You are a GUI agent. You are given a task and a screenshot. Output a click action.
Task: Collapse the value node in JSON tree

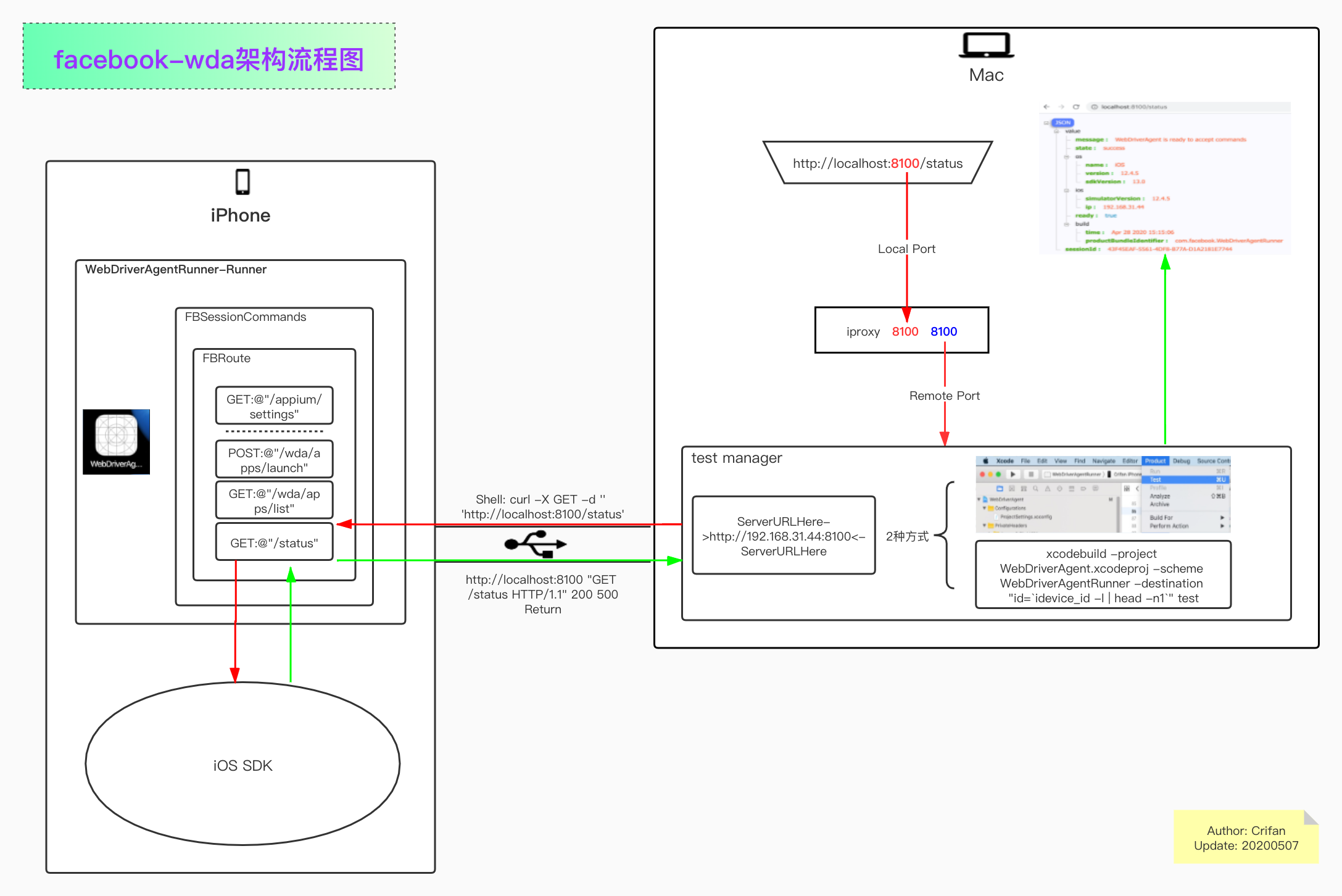pos(1056,131)
